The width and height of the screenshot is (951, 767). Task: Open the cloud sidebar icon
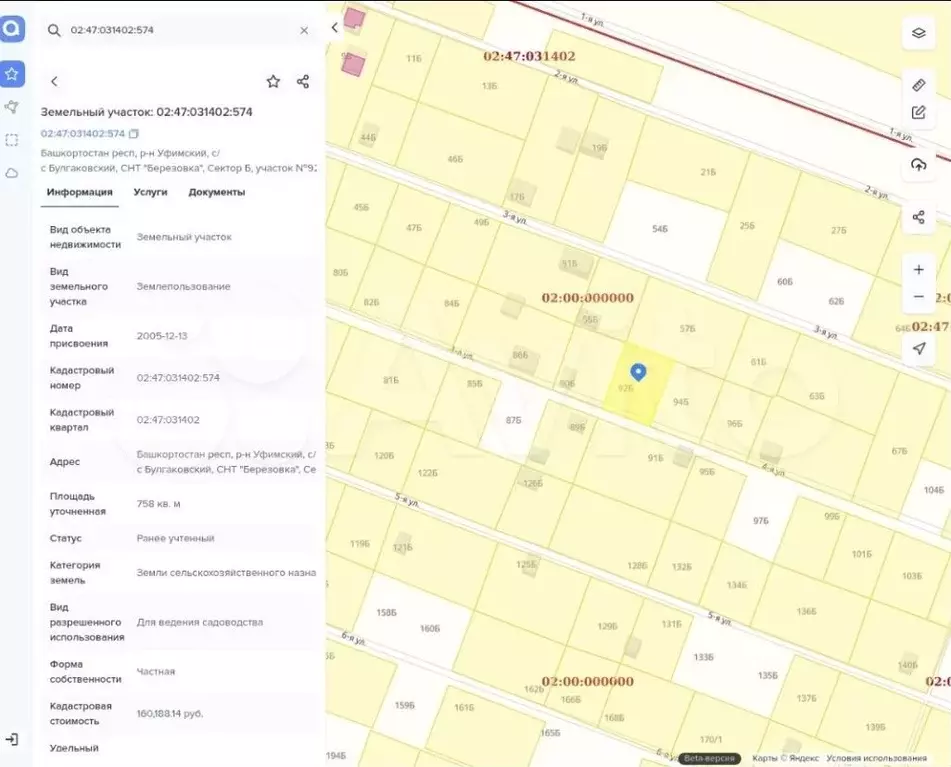(12, 173)
